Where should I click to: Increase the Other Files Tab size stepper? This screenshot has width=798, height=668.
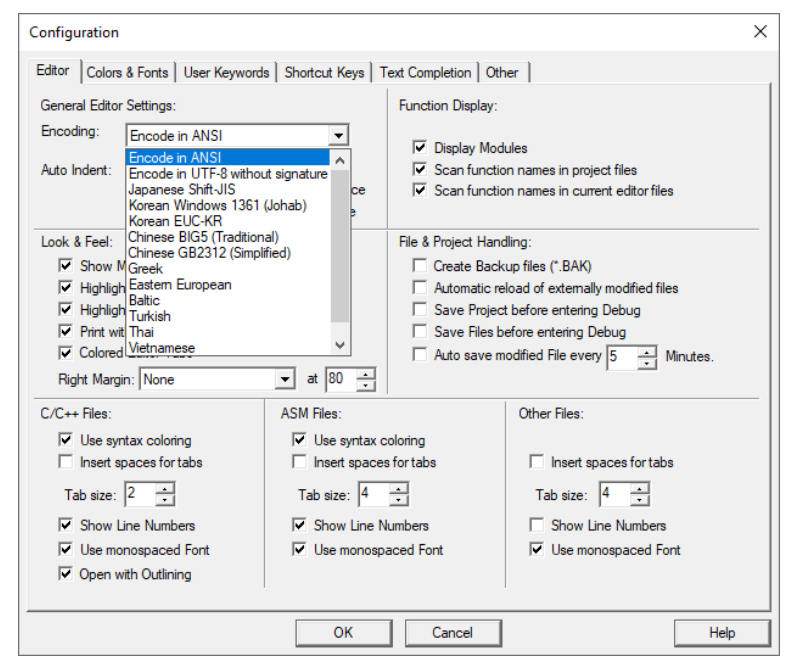(x=639, y=489)
